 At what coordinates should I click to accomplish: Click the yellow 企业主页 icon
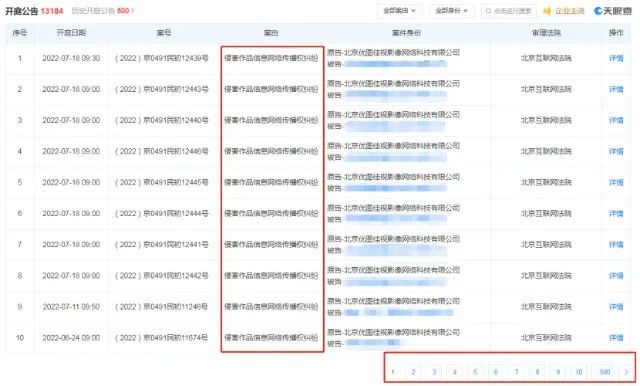click(547, 11)
